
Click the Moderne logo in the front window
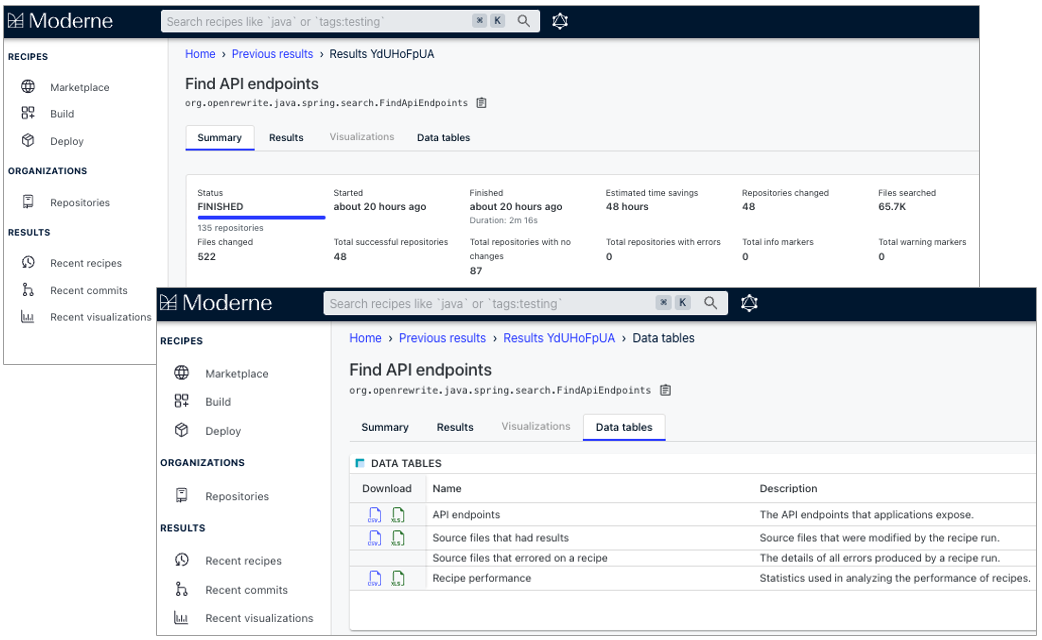point(216,303)
